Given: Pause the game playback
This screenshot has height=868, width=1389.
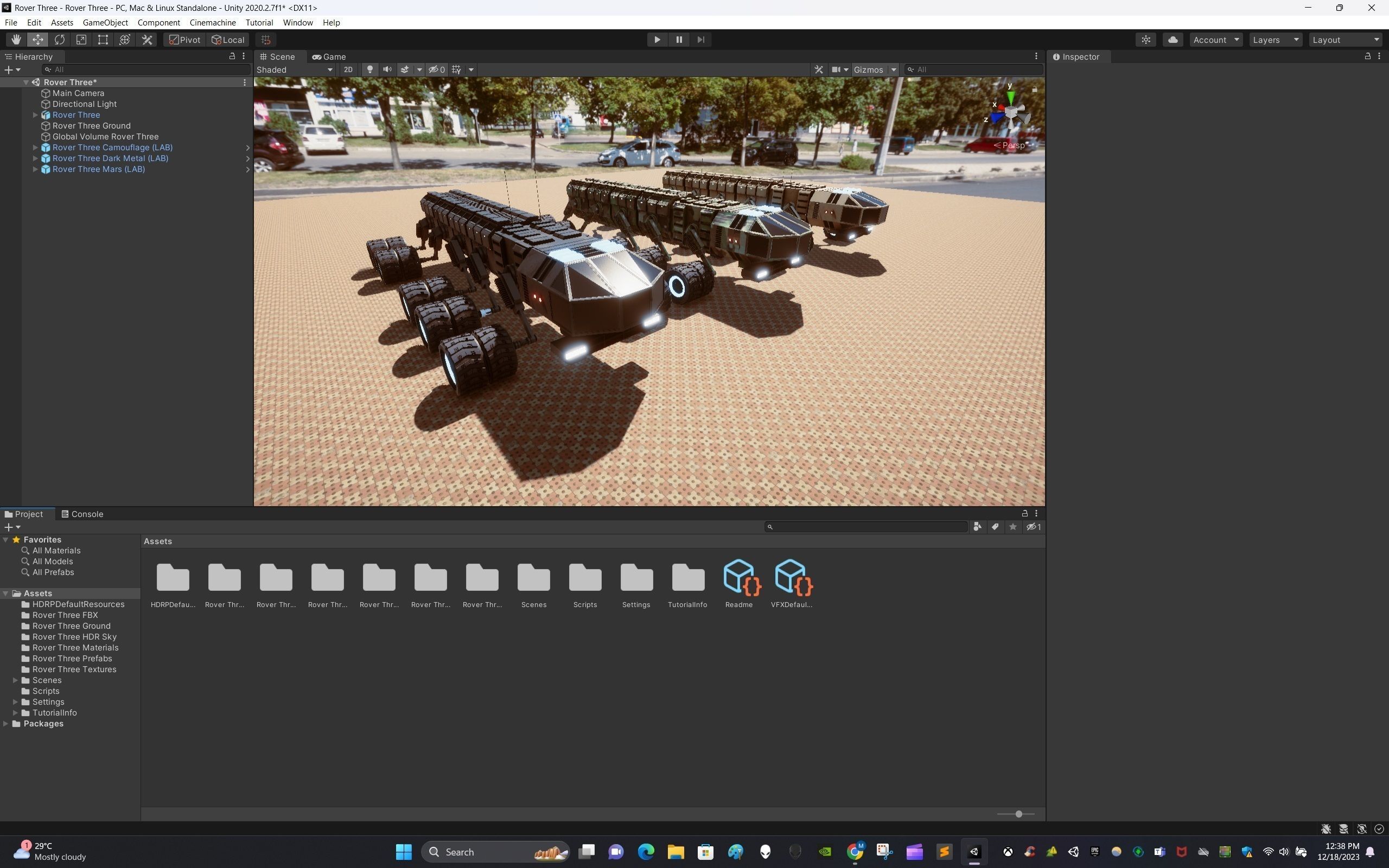Looking at the screenshot, I should (x=679, y=40).
